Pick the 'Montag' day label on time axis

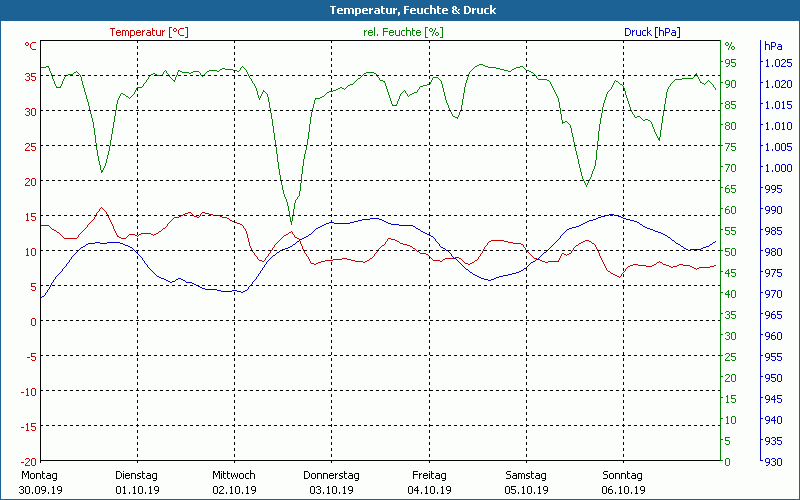click(39, 475)
